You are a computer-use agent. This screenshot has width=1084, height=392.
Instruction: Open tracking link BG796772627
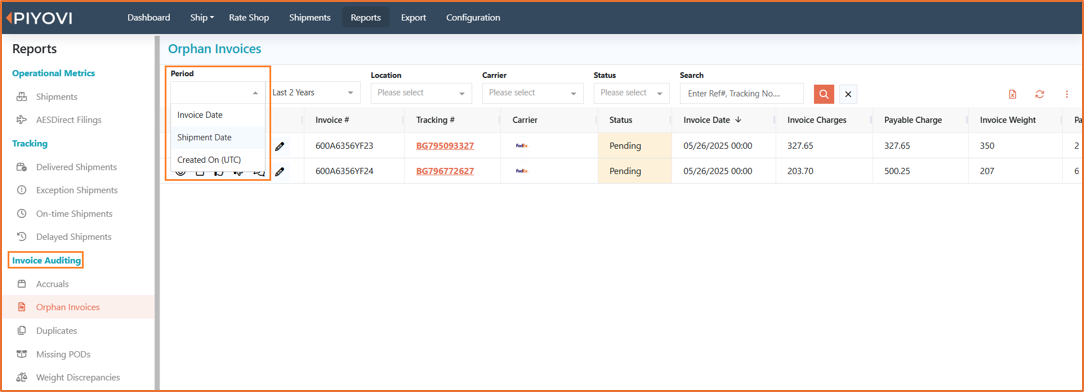tap(445, 171)
